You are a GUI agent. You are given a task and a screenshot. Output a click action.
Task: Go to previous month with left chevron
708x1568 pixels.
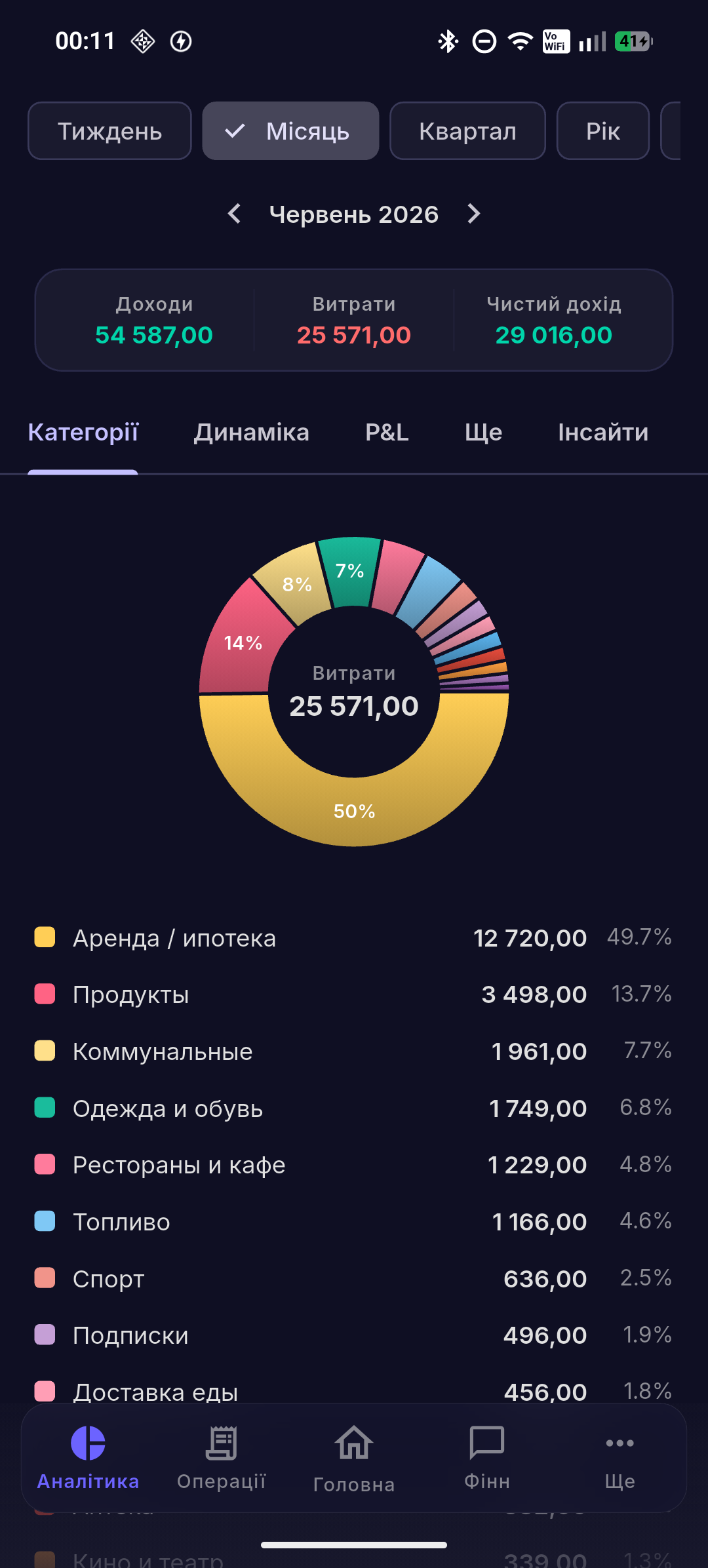[234, 214]
